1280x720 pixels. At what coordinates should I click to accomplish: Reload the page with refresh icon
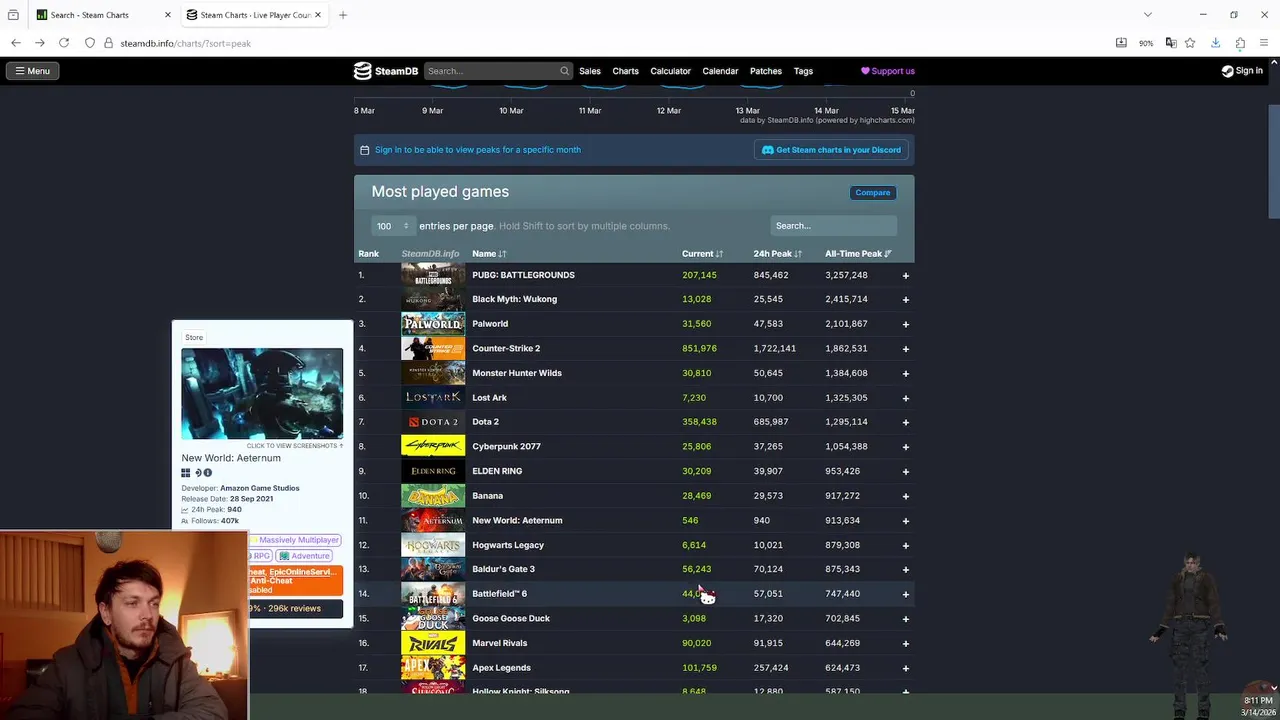(64, 43)
